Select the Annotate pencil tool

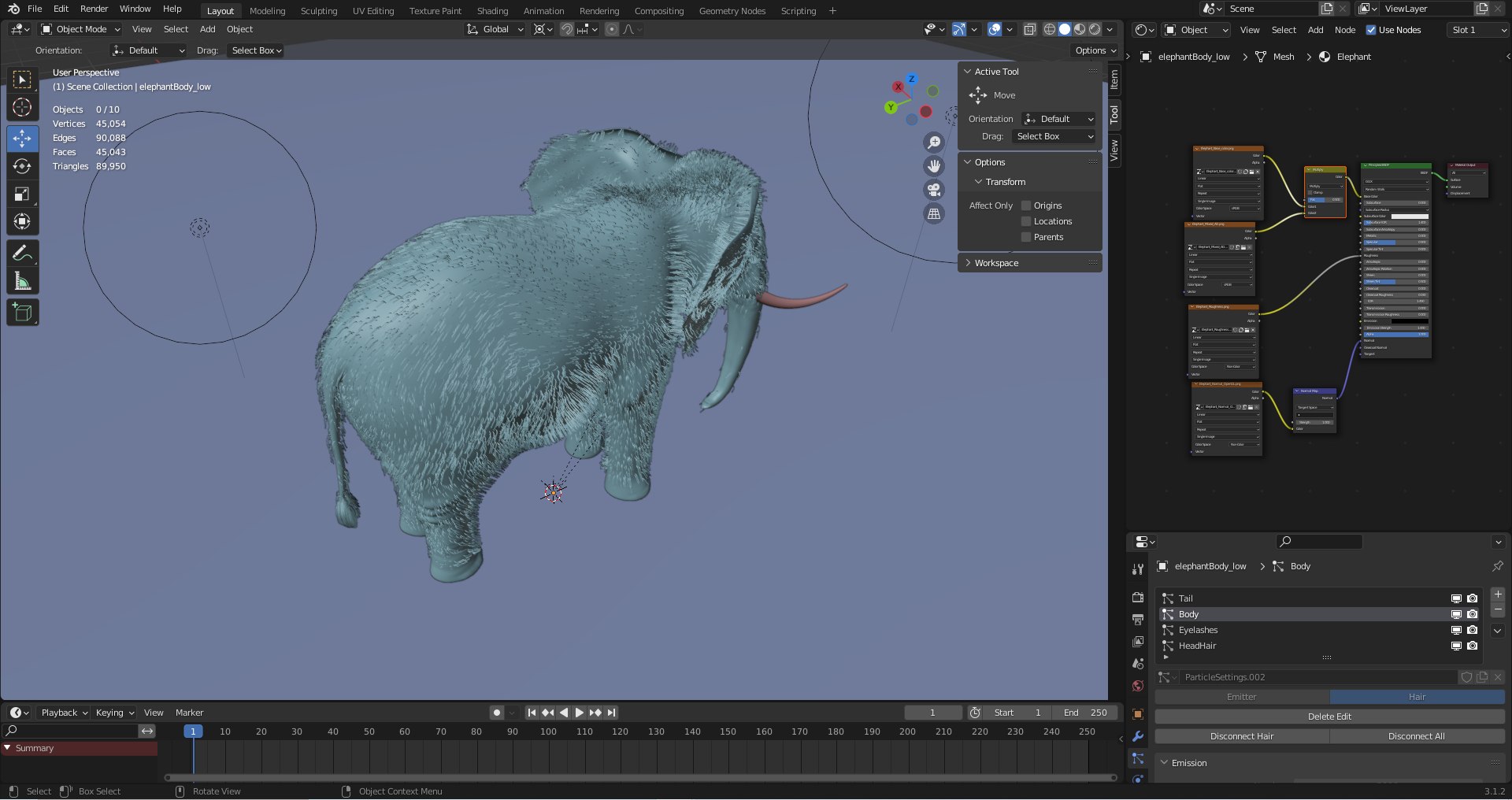coord(22,253)
